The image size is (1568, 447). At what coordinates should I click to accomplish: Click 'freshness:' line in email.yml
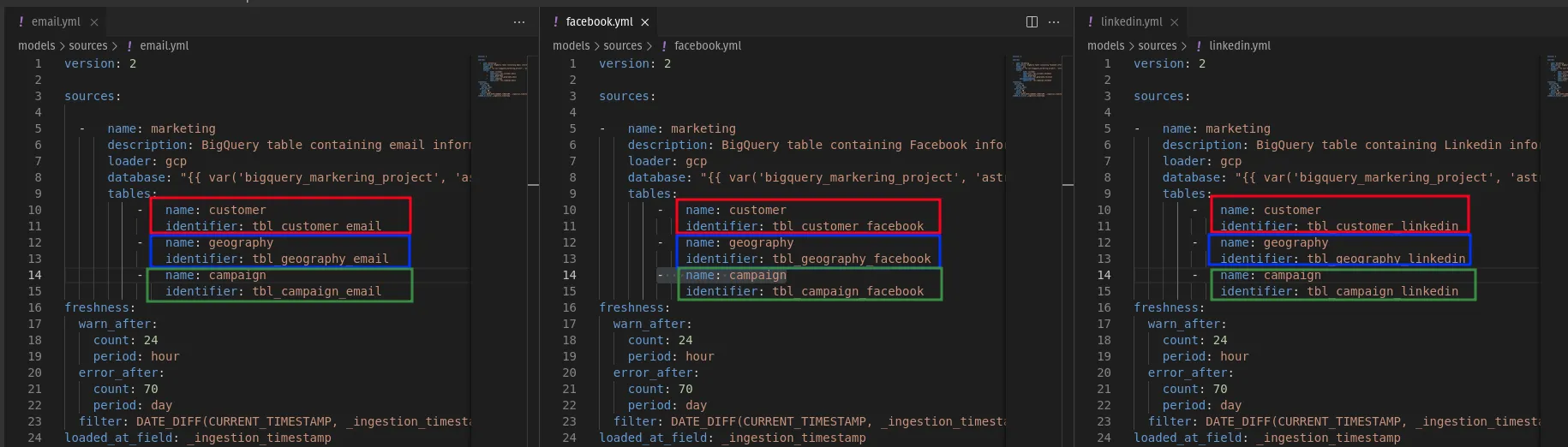[x=99, y=308]
